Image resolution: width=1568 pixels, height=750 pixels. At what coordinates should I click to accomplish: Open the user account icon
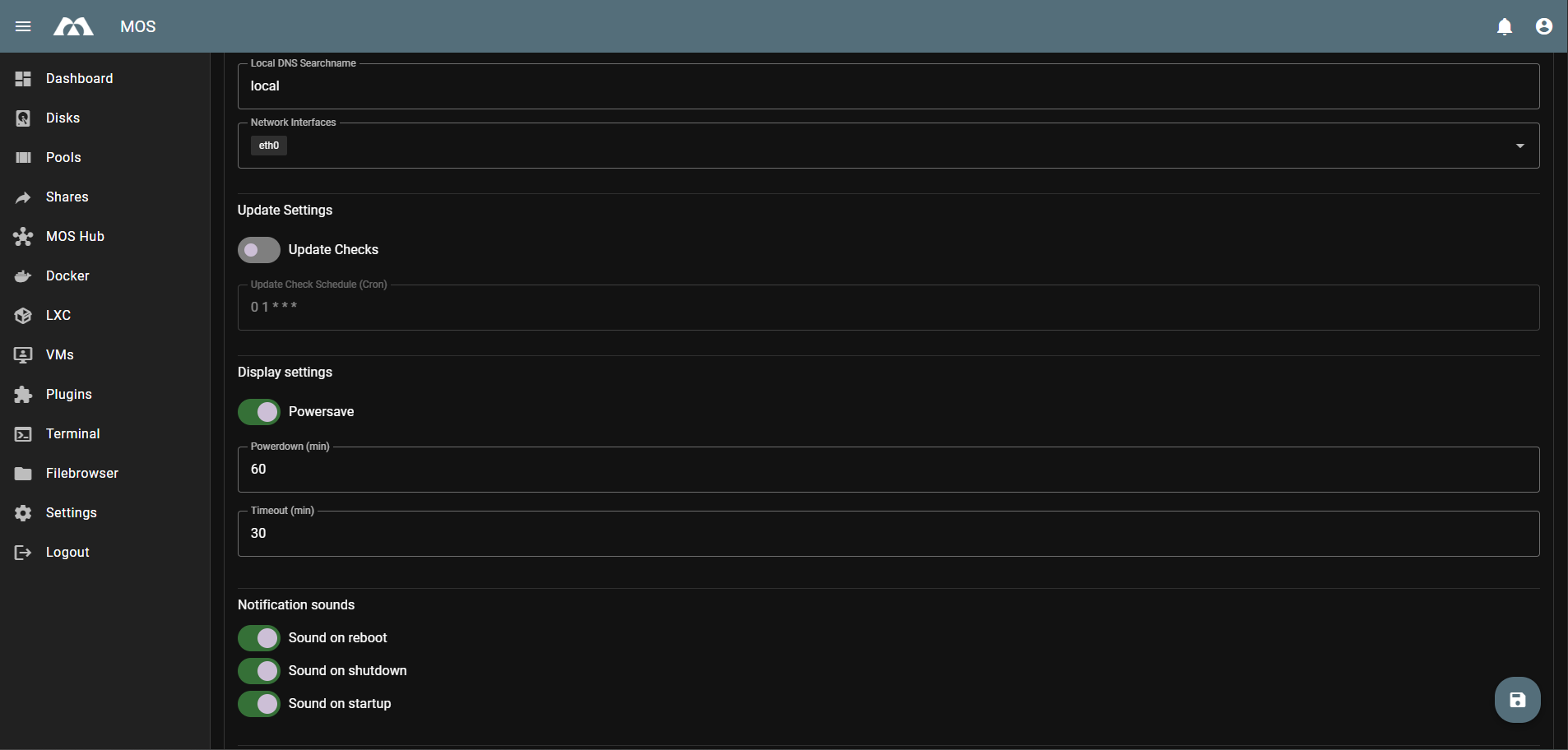coord(1544,26)
